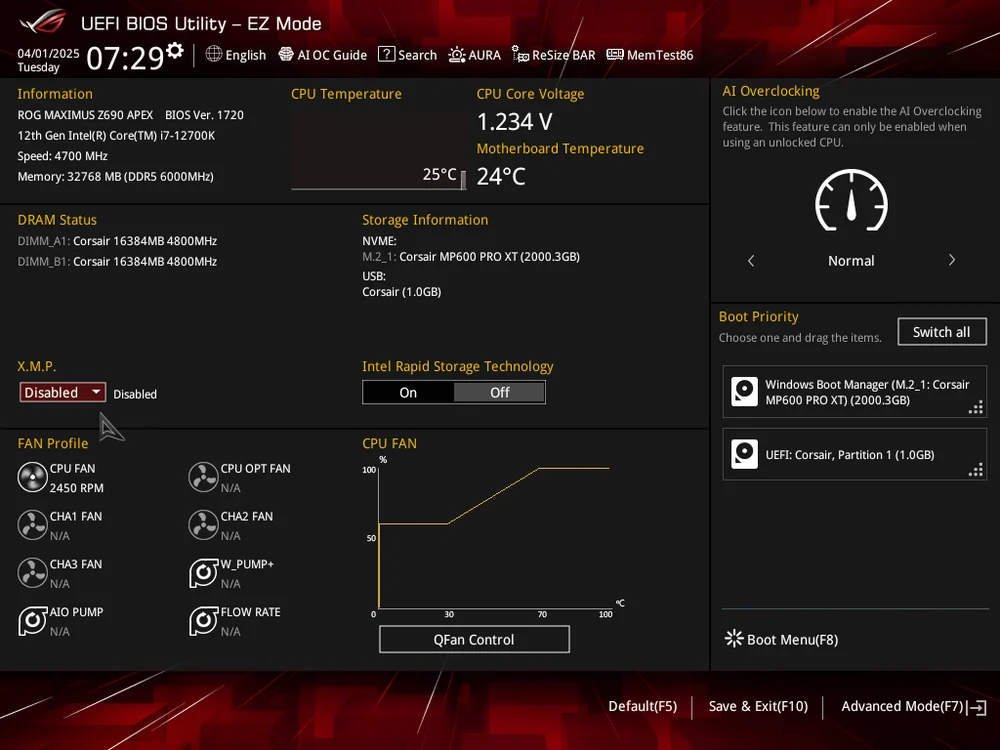Click the globe language icon
Image resolution: width=1000 pixels, height=750 pixels.
pos(214,54)
